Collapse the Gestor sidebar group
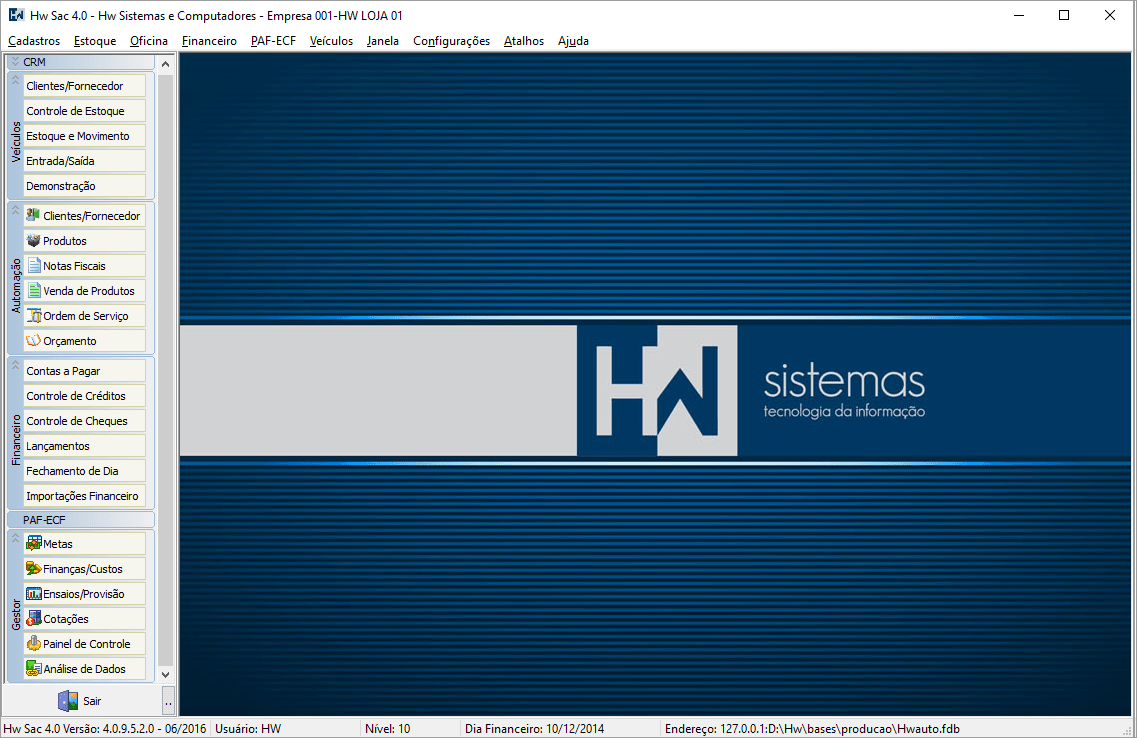Image resolution: width=1137 pixels, height=738 pixels. [x=15, y=538]
